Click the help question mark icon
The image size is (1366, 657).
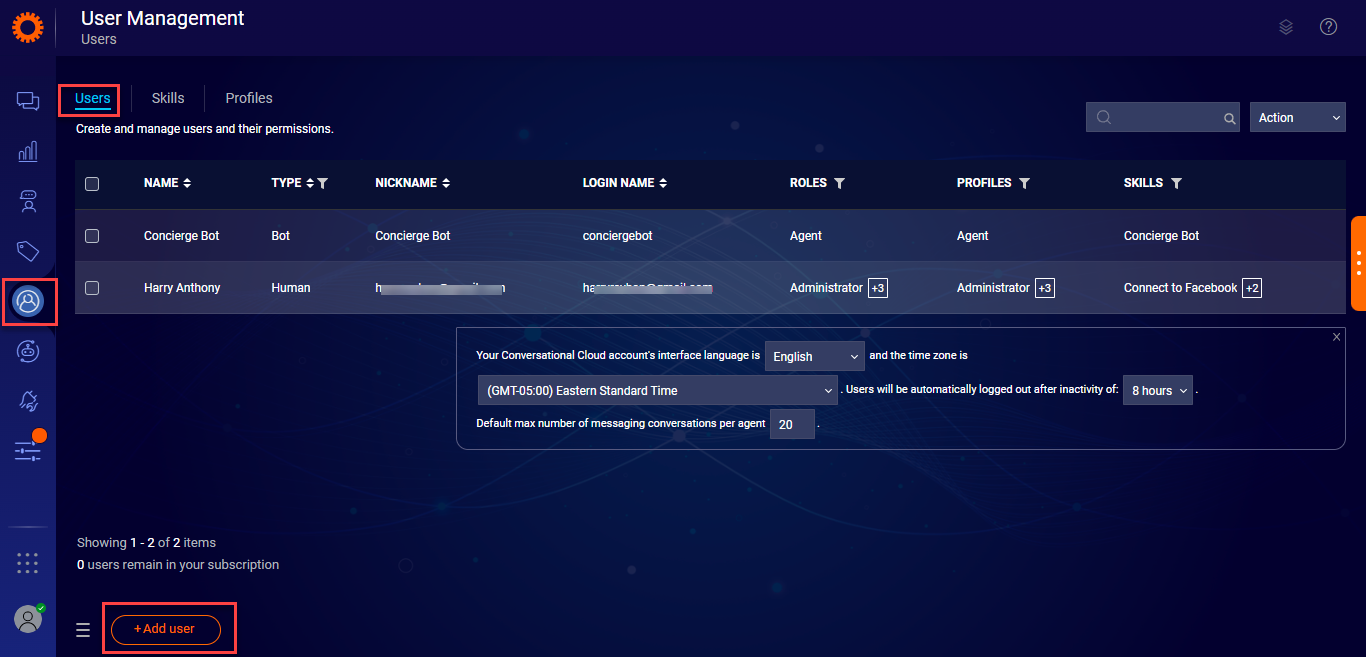1328,27
